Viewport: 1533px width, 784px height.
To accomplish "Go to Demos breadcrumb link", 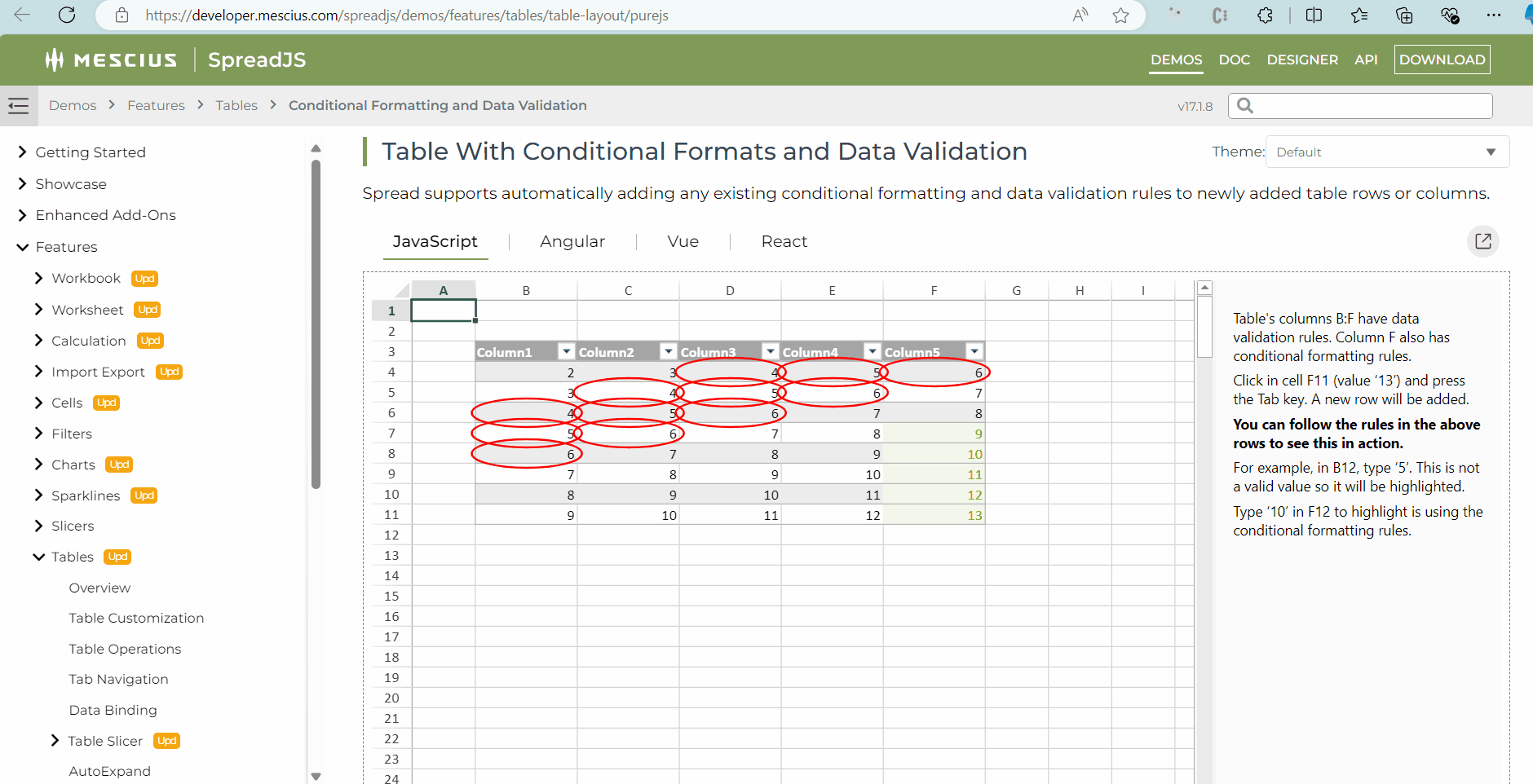I will (x=73, y=105).
